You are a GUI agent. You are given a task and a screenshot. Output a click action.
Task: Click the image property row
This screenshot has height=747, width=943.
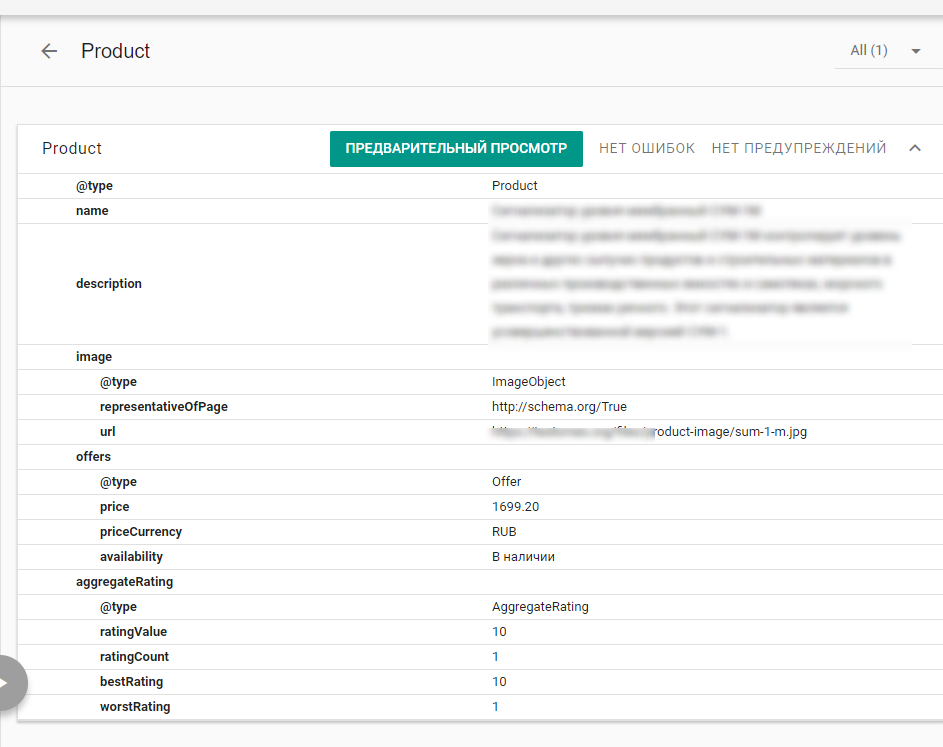click(x=94, y=357)
